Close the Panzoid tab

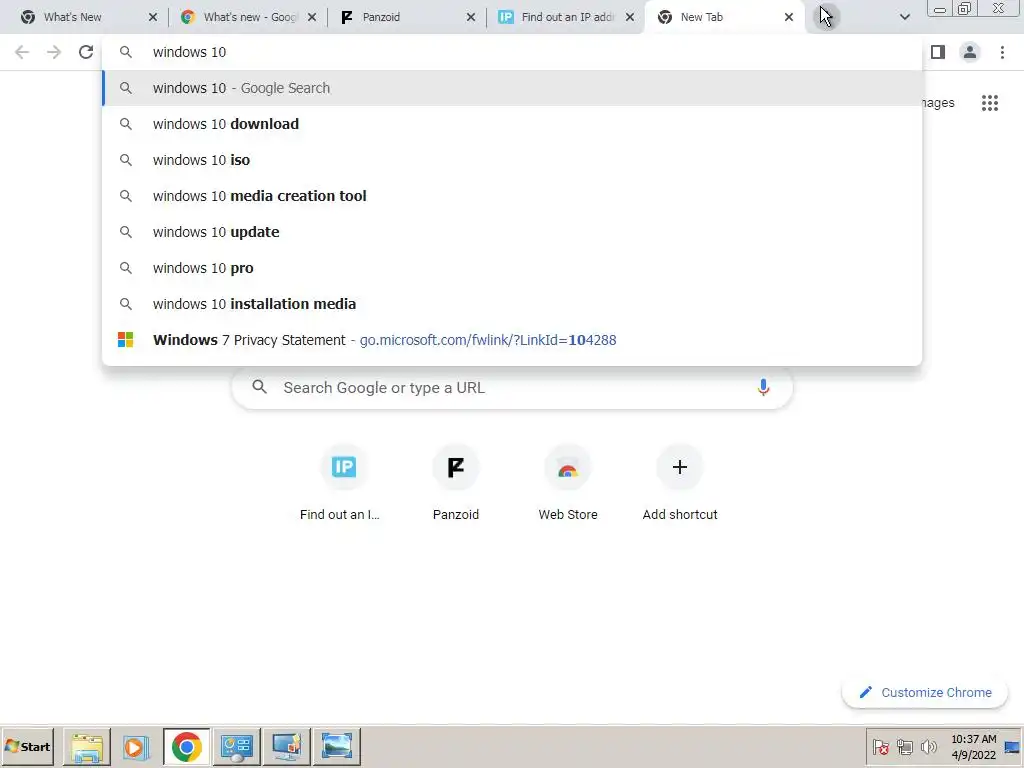click(x=471, y=17)
